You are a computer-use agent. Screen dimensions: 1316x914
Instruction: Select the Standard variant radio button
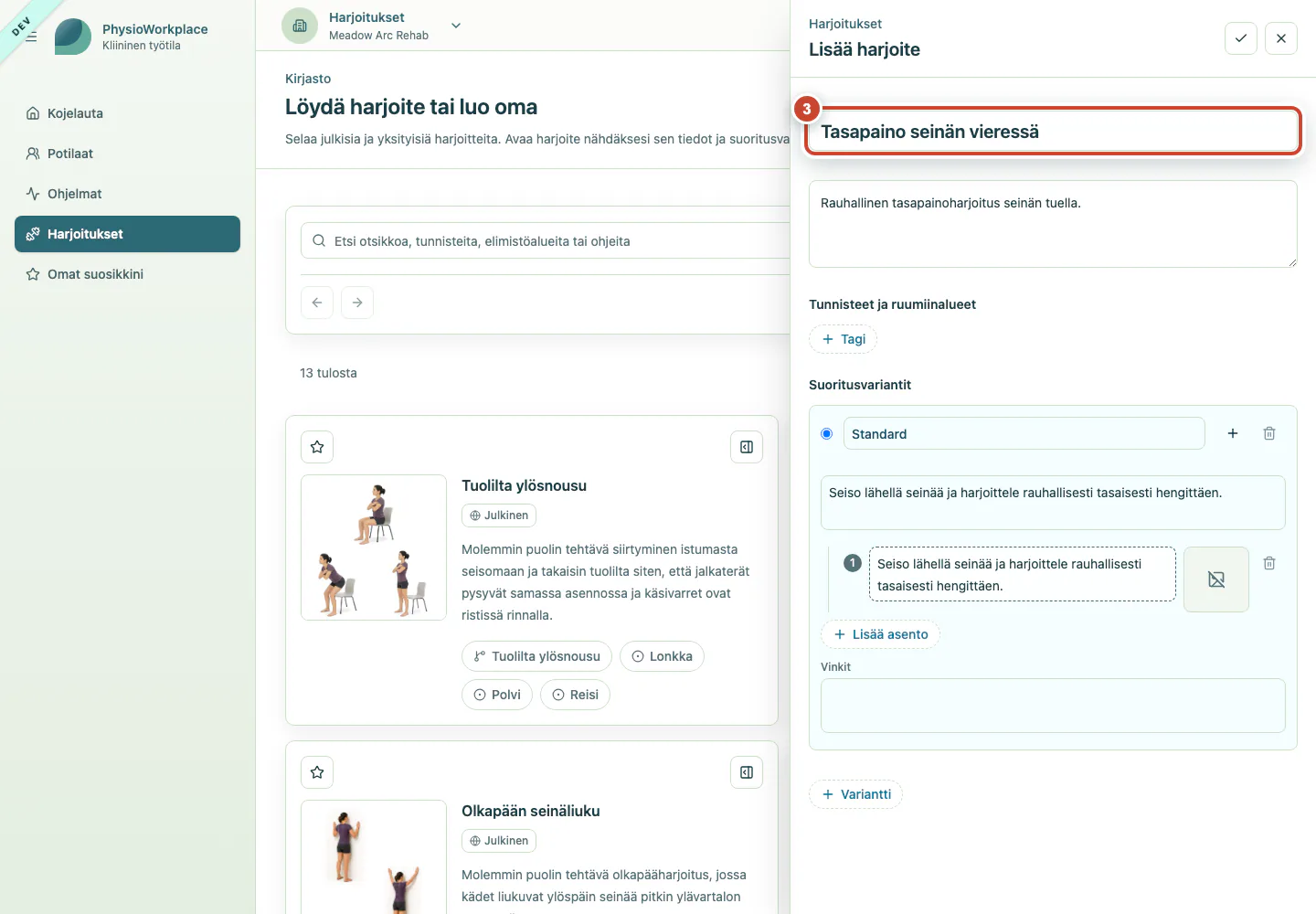tap(827, 433)
